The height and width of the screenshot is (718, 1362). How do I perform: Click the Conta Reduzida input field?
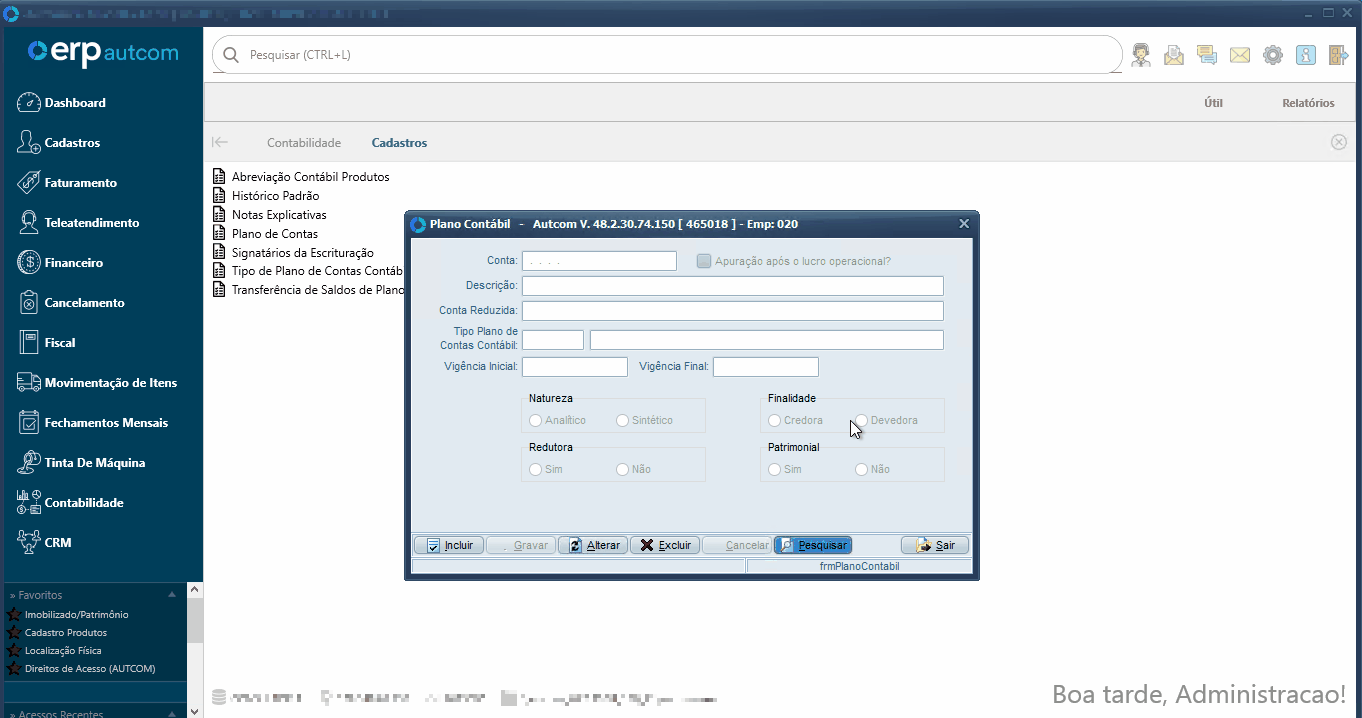733,311
